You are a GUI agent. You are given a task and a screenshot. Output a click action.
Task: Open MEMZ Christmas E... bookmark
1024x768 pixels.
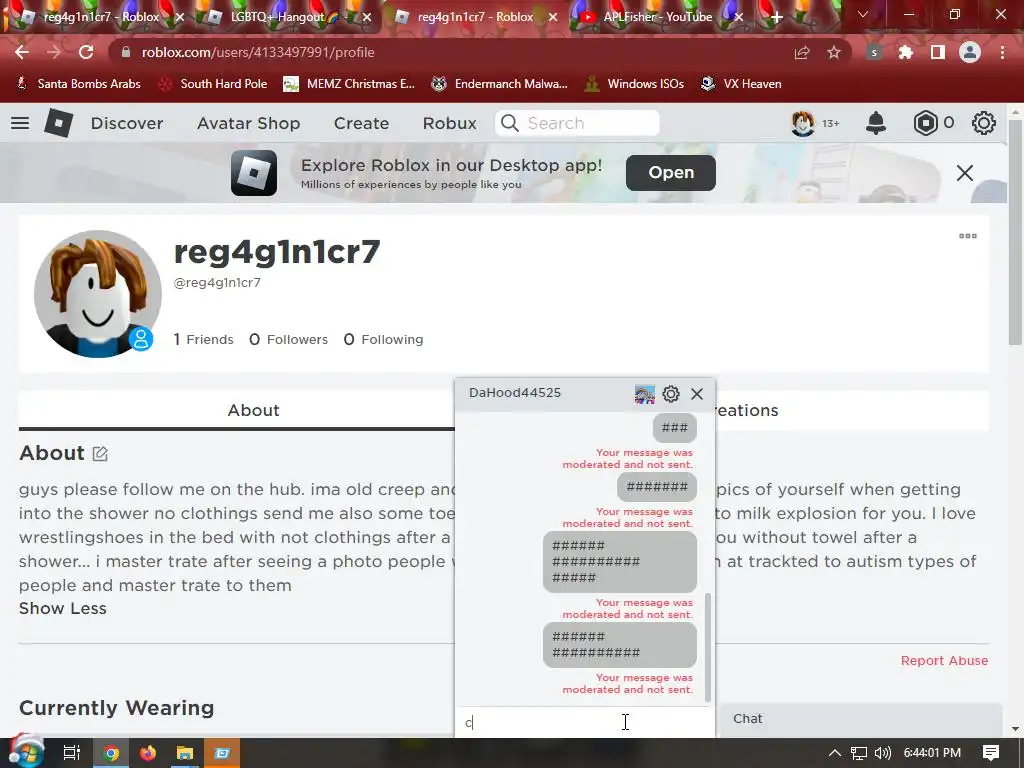point(349,84)
